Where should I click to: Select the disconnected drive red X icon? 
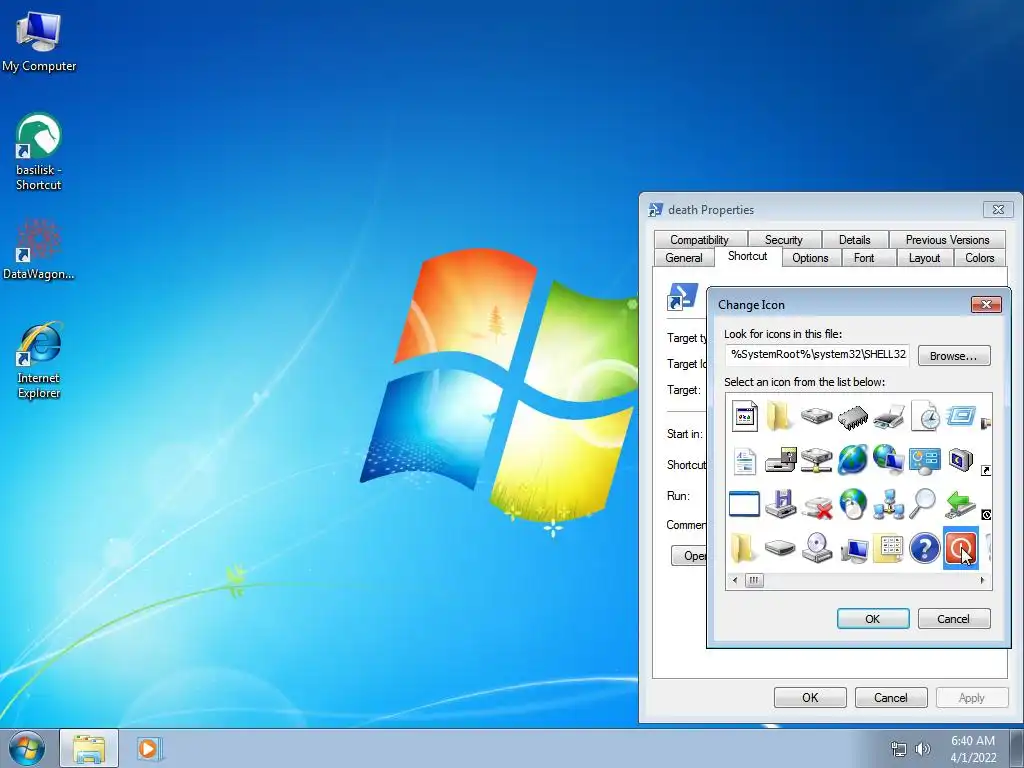[x=816, y=506]
